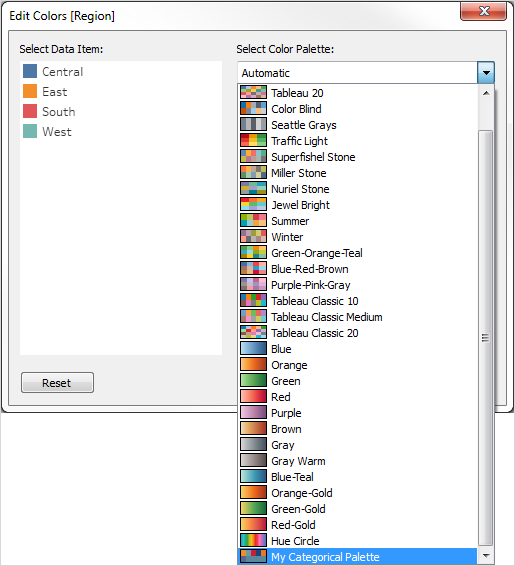Click the Gray Warm gradient swatch
The height and width of the screenshot is (566, 515).
[253, 461]
